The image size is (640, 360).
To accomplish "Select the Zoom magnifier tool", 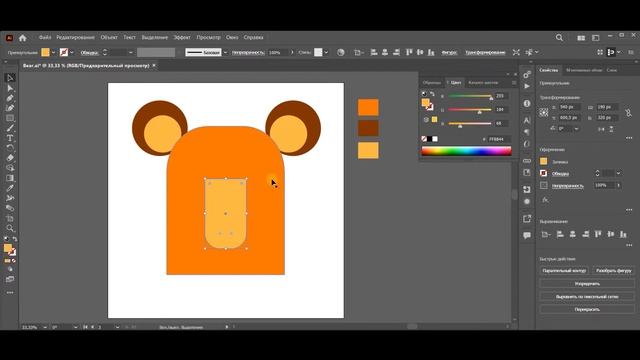I will (10, 228).
